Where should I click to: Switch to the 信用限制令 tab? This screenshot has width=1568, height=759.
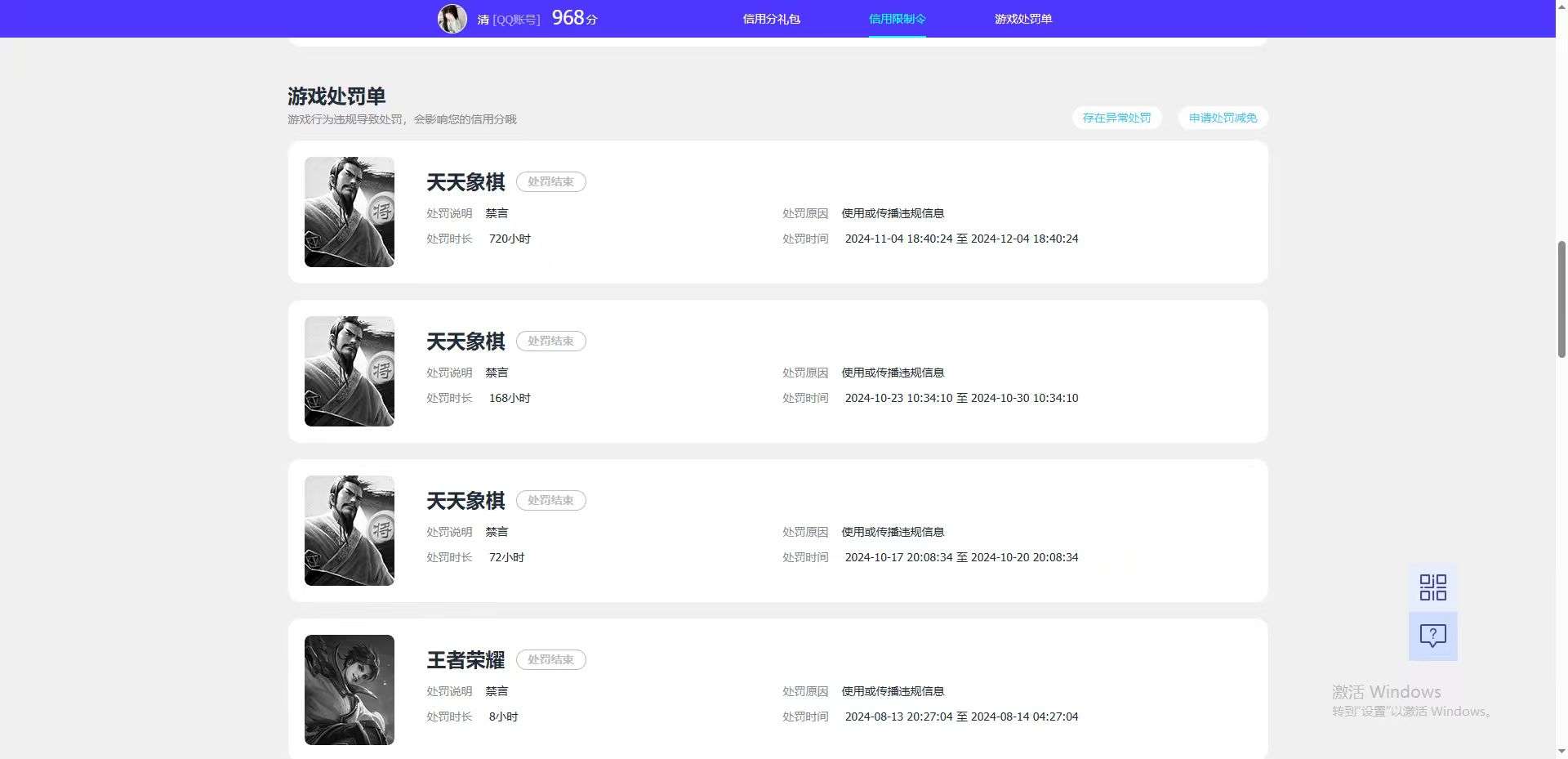point(897,19)
